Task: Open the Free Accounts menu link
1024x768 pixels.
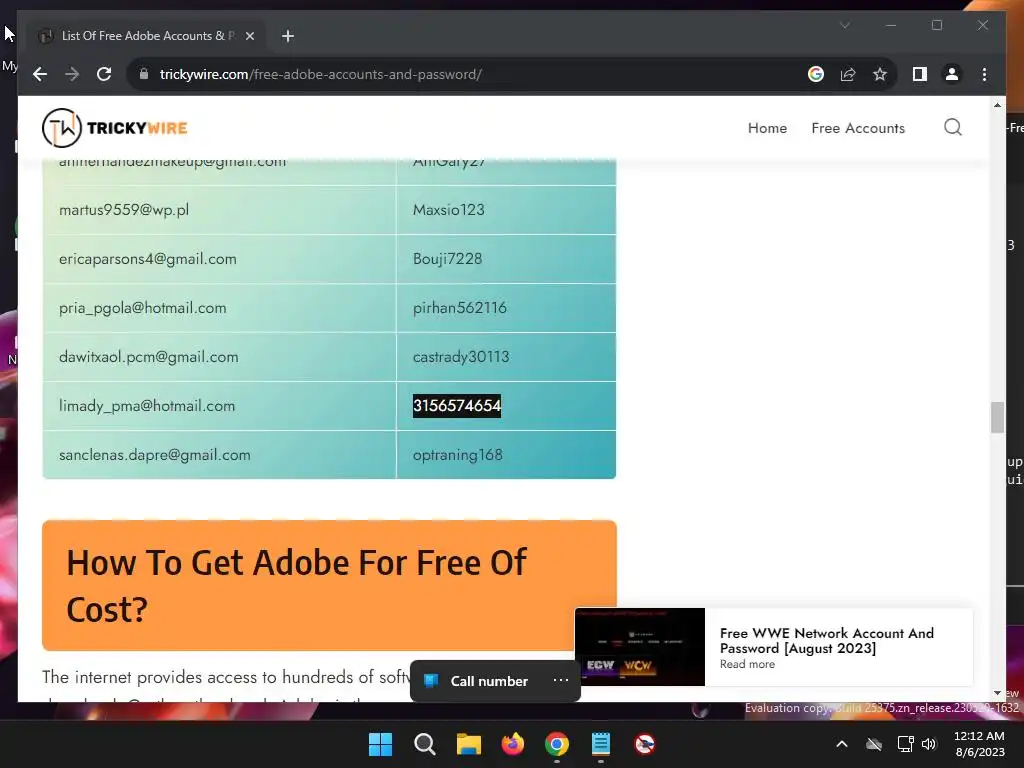Action: coord(858,128)
